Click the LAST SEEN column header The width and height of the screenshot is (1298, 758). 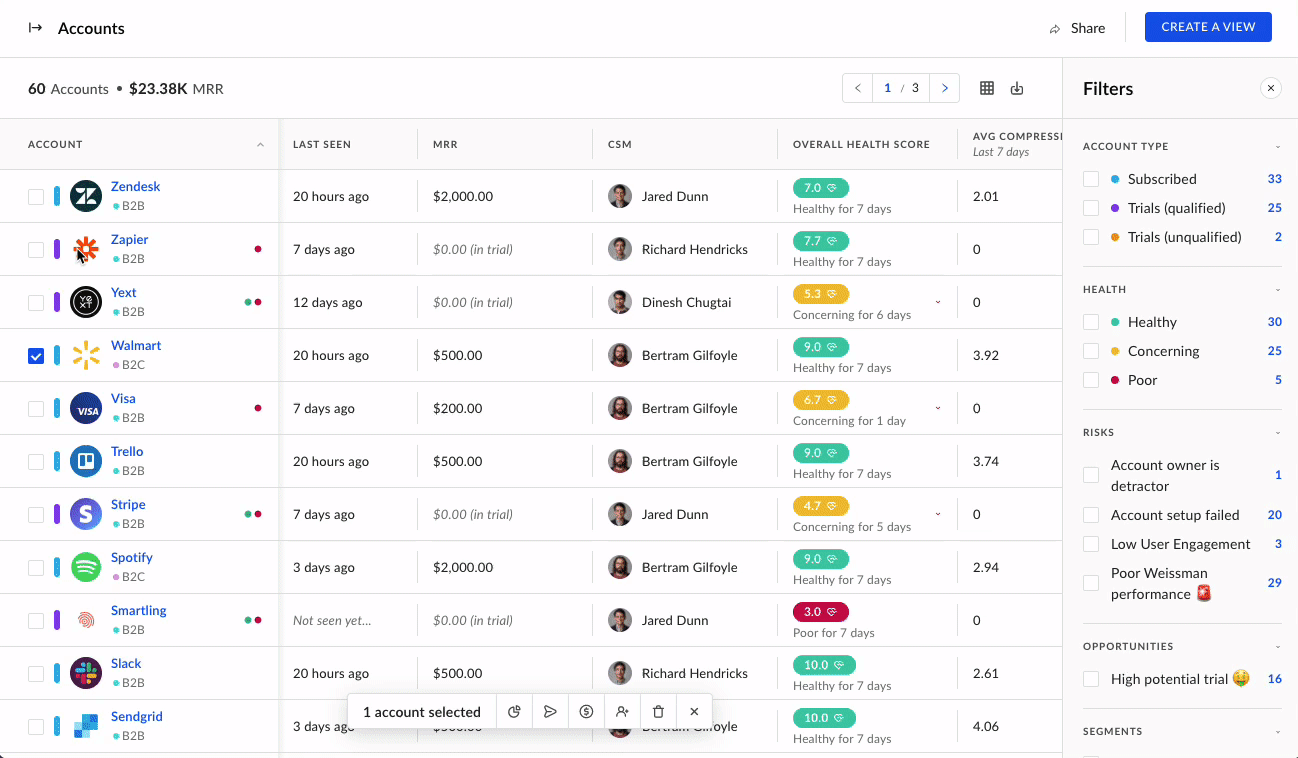[x=322, y=144]
